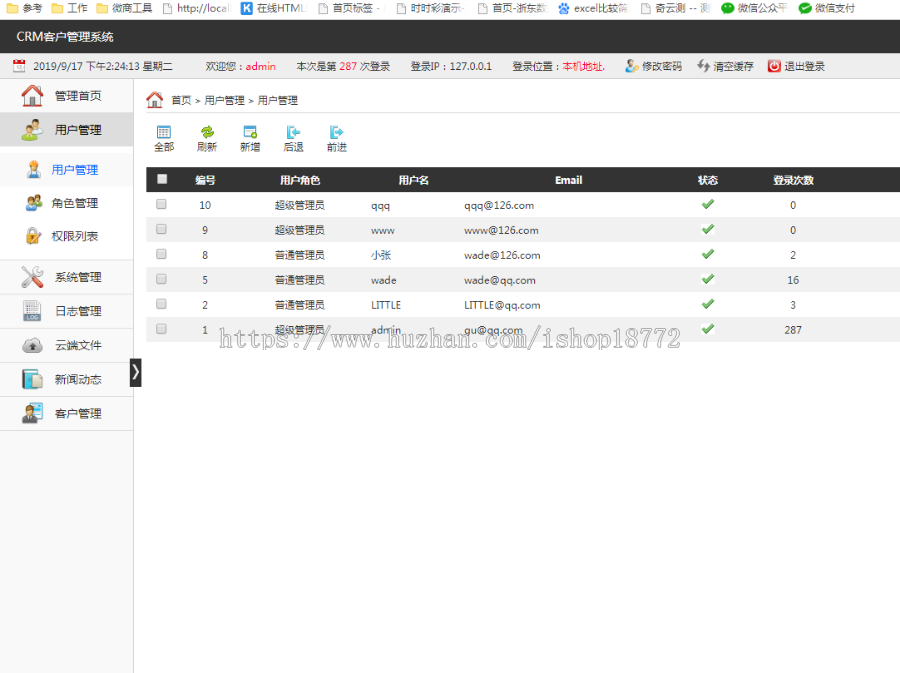The image size is (900, 673).
Task: Click 退出登录 logout link
Action: tap(796, 67)
